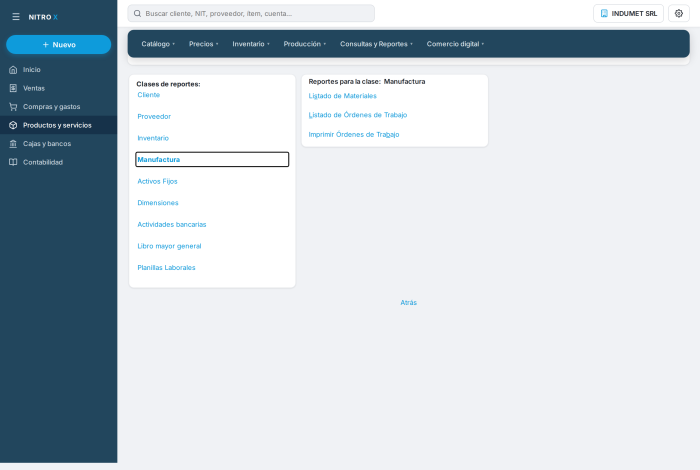The image size is (700, 470).
Task: Open settings via the gear icon
Action: tap(679, 13)
